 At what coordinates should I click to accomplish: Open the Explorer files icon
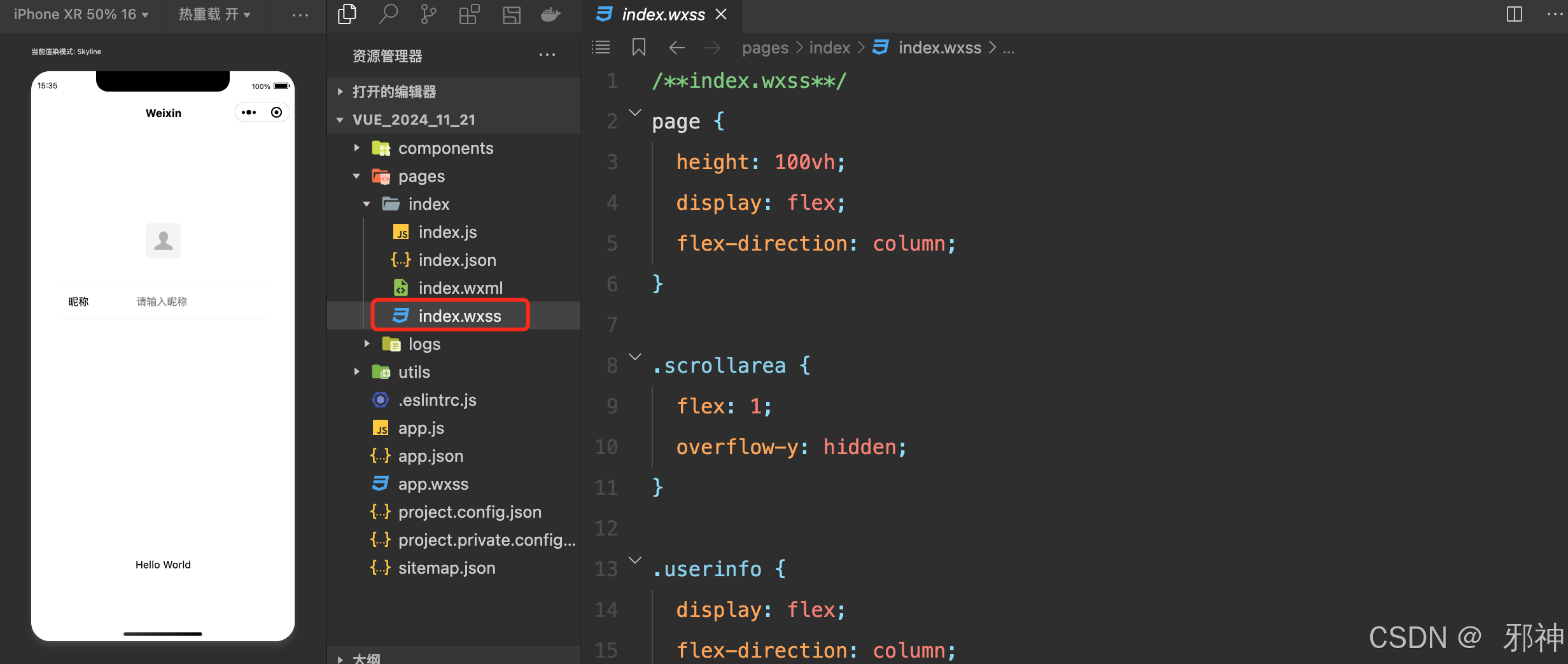click(x=347, y=14)
